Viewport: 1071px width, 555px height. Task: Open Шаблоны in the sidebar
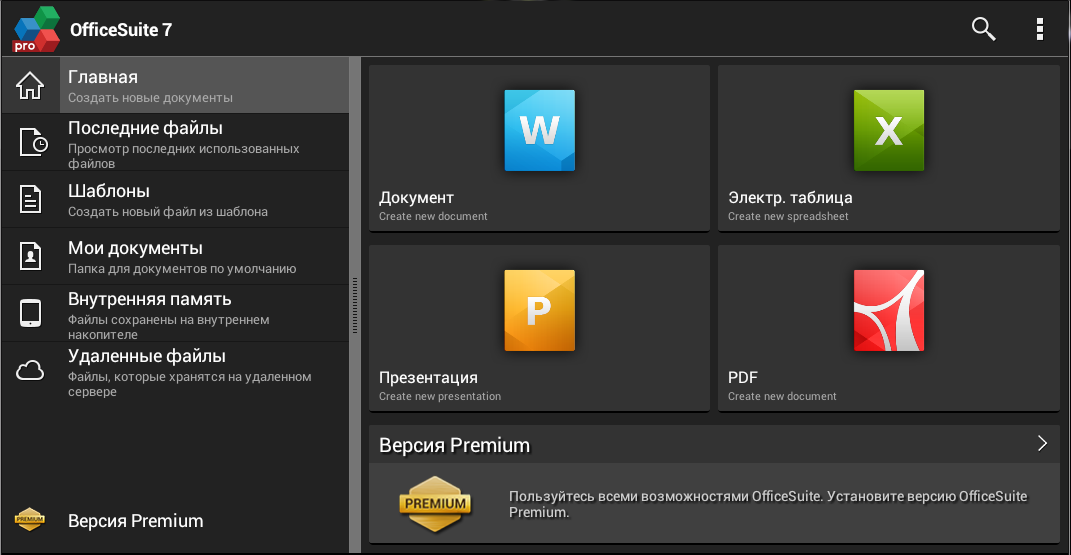(109, 191)
